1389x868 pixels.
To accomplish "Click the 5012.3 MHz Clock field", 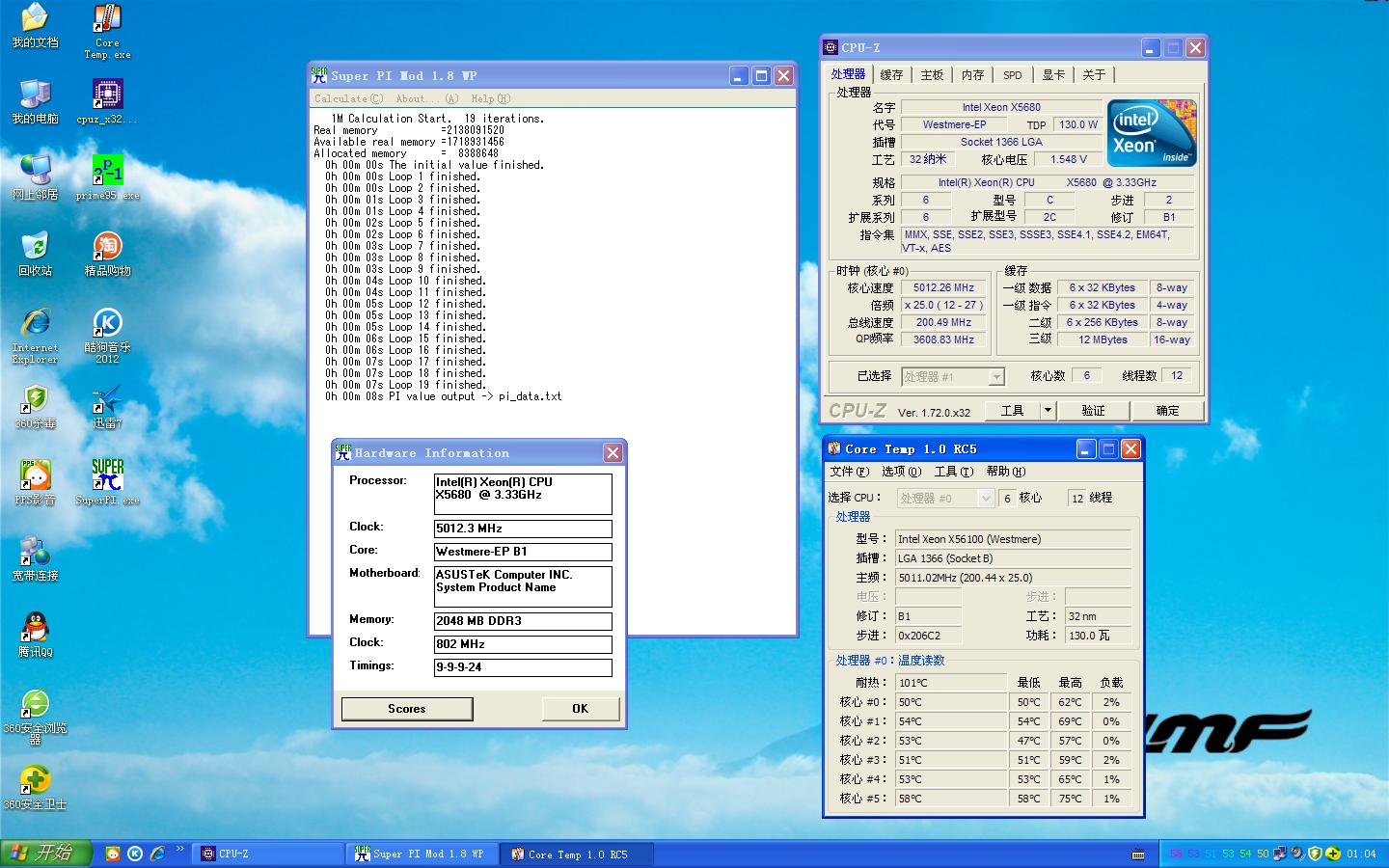I will click(x=523, y=529).
